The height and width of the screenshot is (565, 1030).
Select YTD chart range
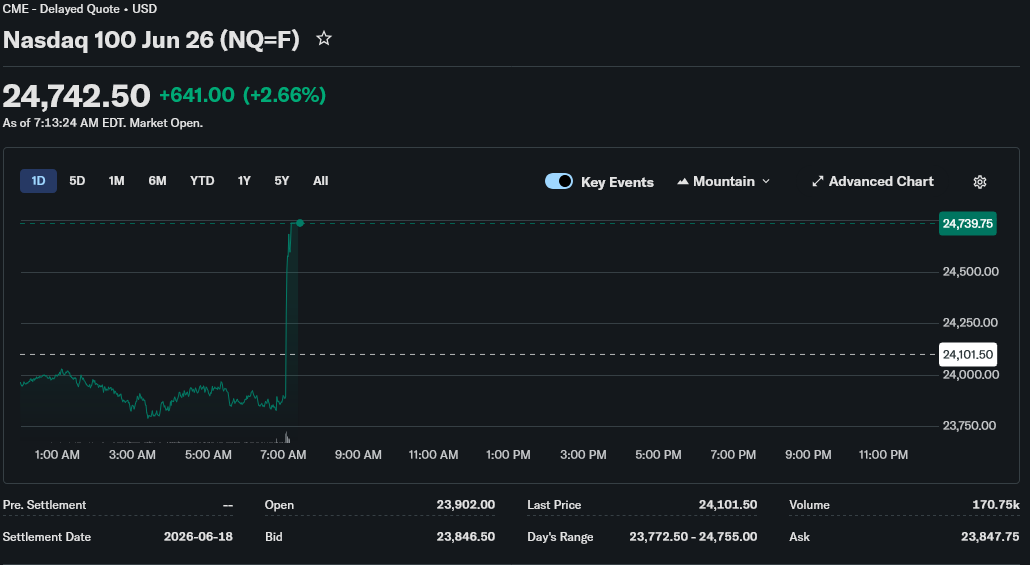click(x=202, y=181)
